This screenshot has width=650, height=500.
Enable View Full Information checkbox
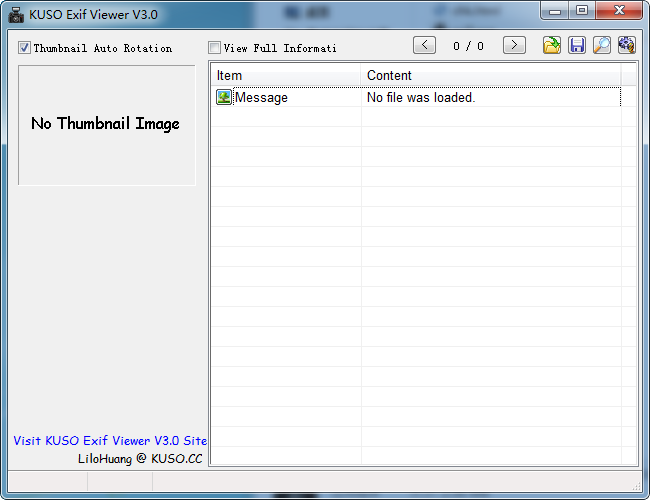point(214,48)
